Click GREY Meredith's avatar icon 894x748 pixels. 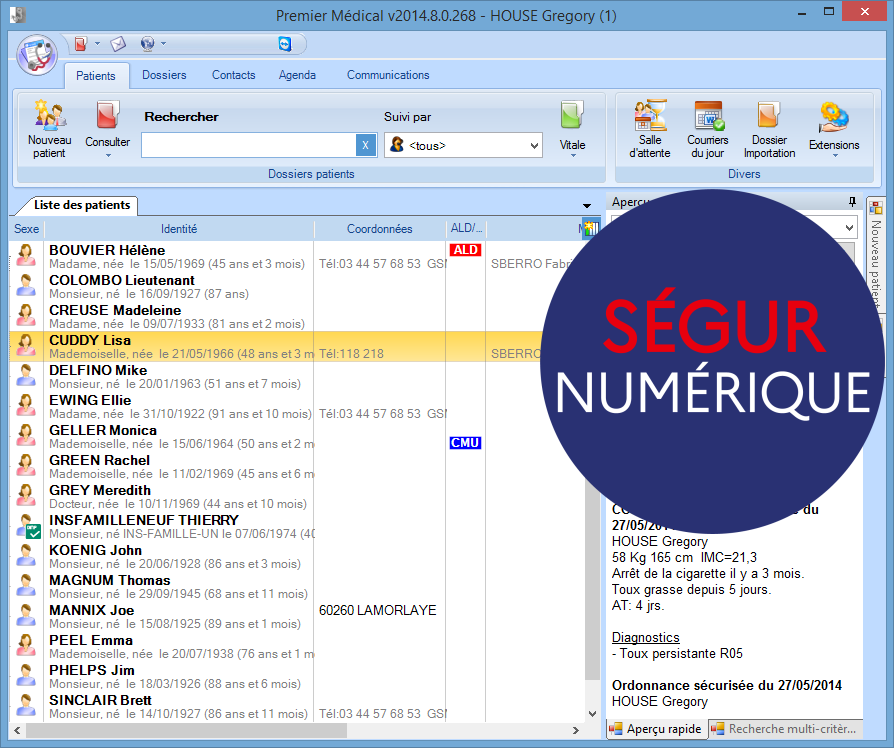coord(26,495)
